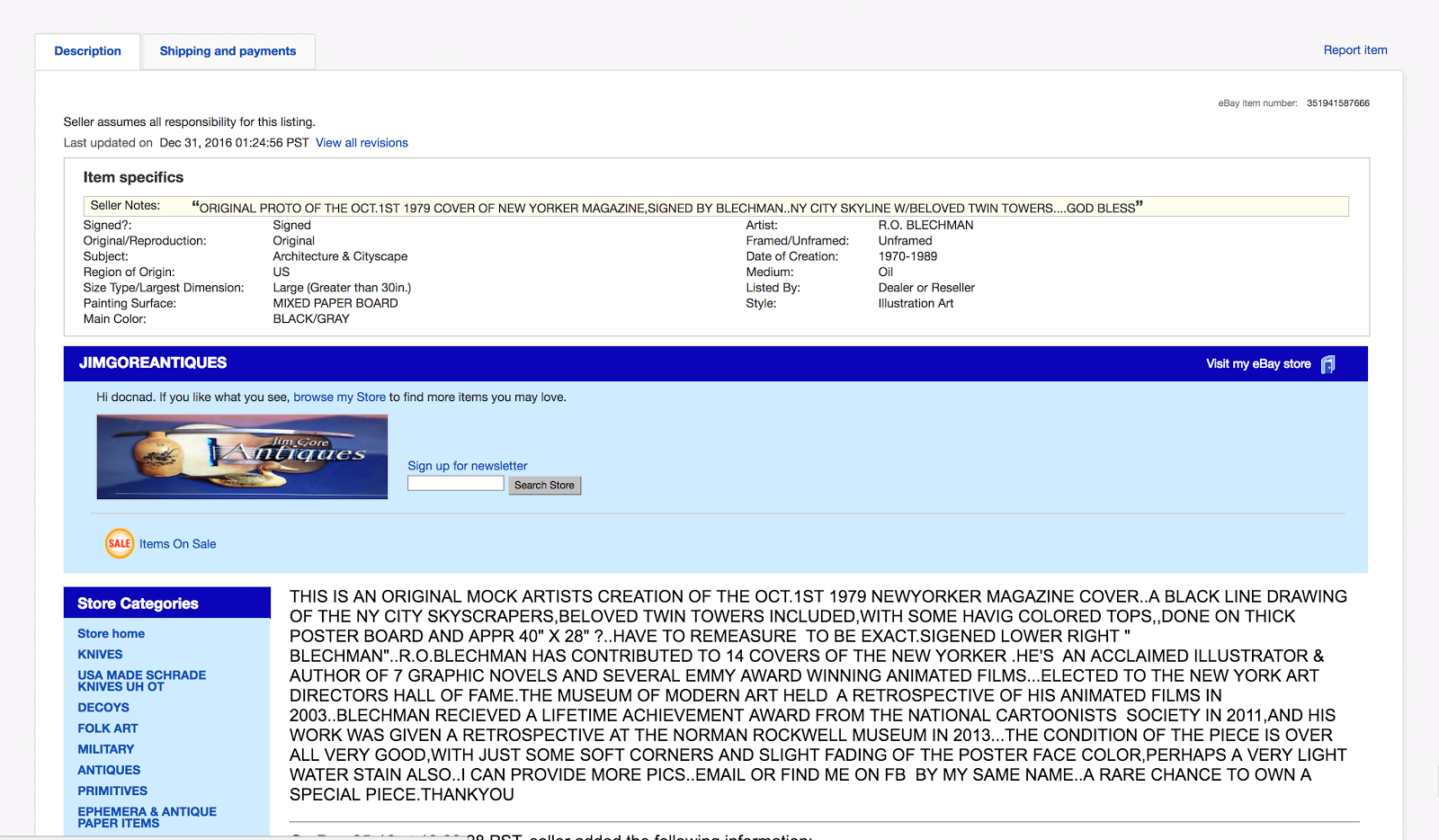This screenshot has height=840, width=1439.
Task: Click the Report item link
Action: pyautogui.click(x=1354, y=50)
